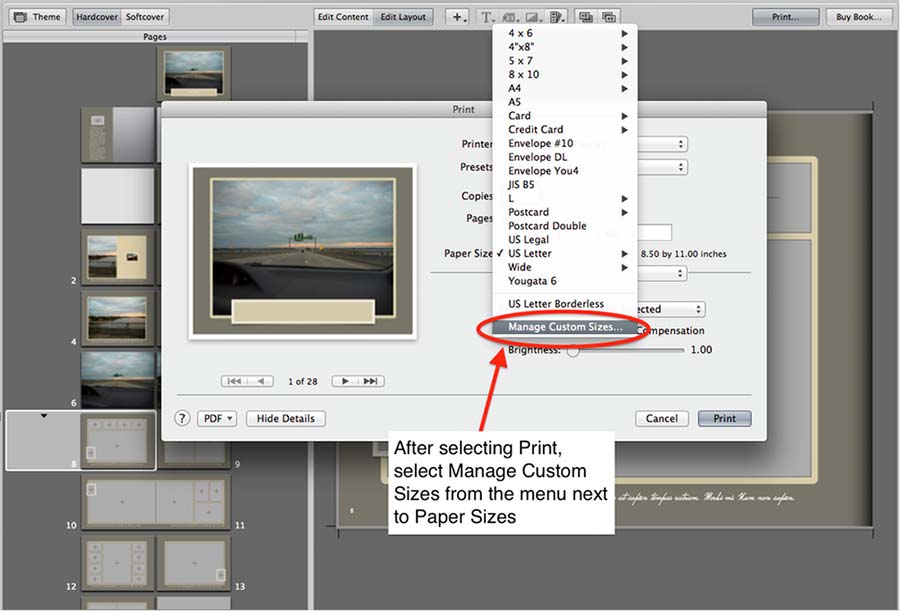The image size is (900, 611).
Task: Click the Brightness slider handle
Action: [573, 350]
